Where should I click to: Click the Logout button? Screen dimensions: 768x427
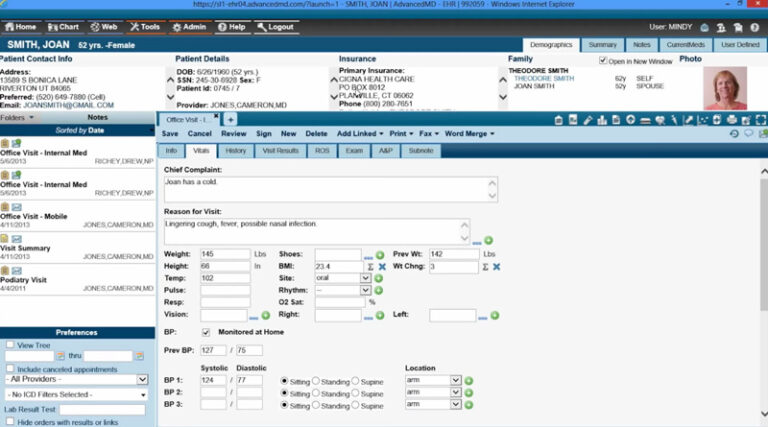[x=276, y=27]
